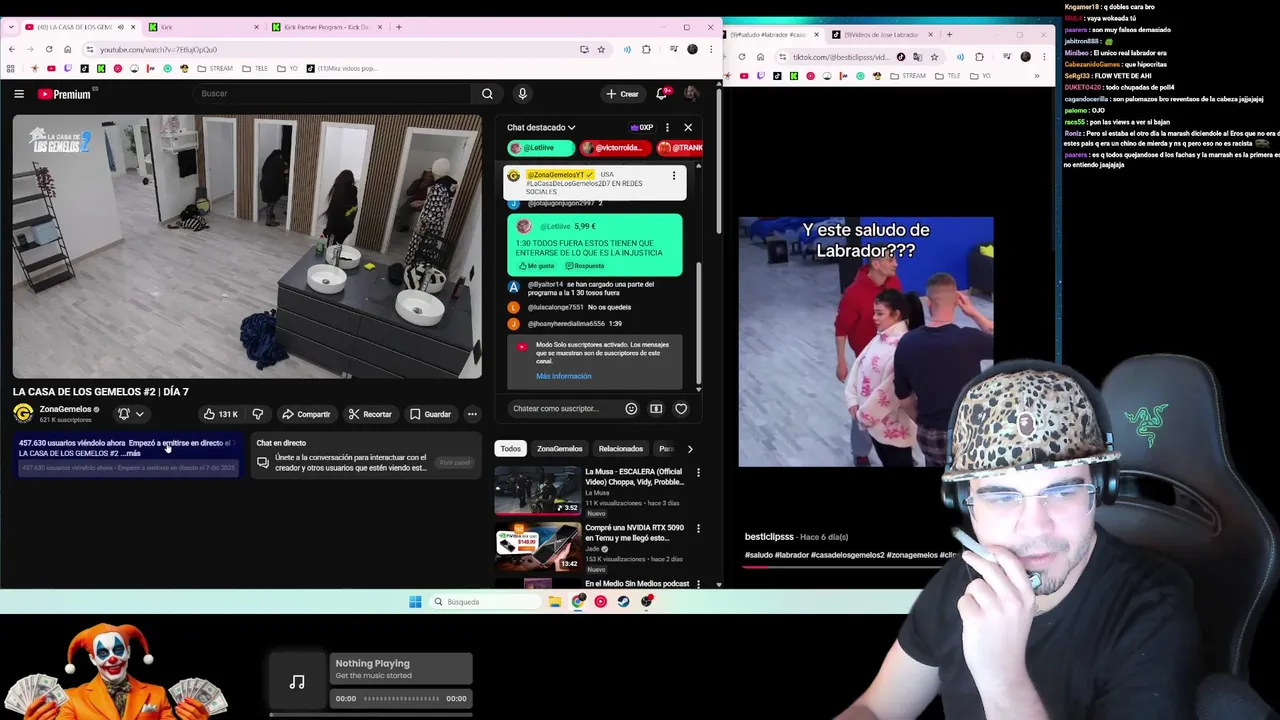Open the chat emoji picker
The width and height of the screenshot is (1280, 720).
pos(631,408)
